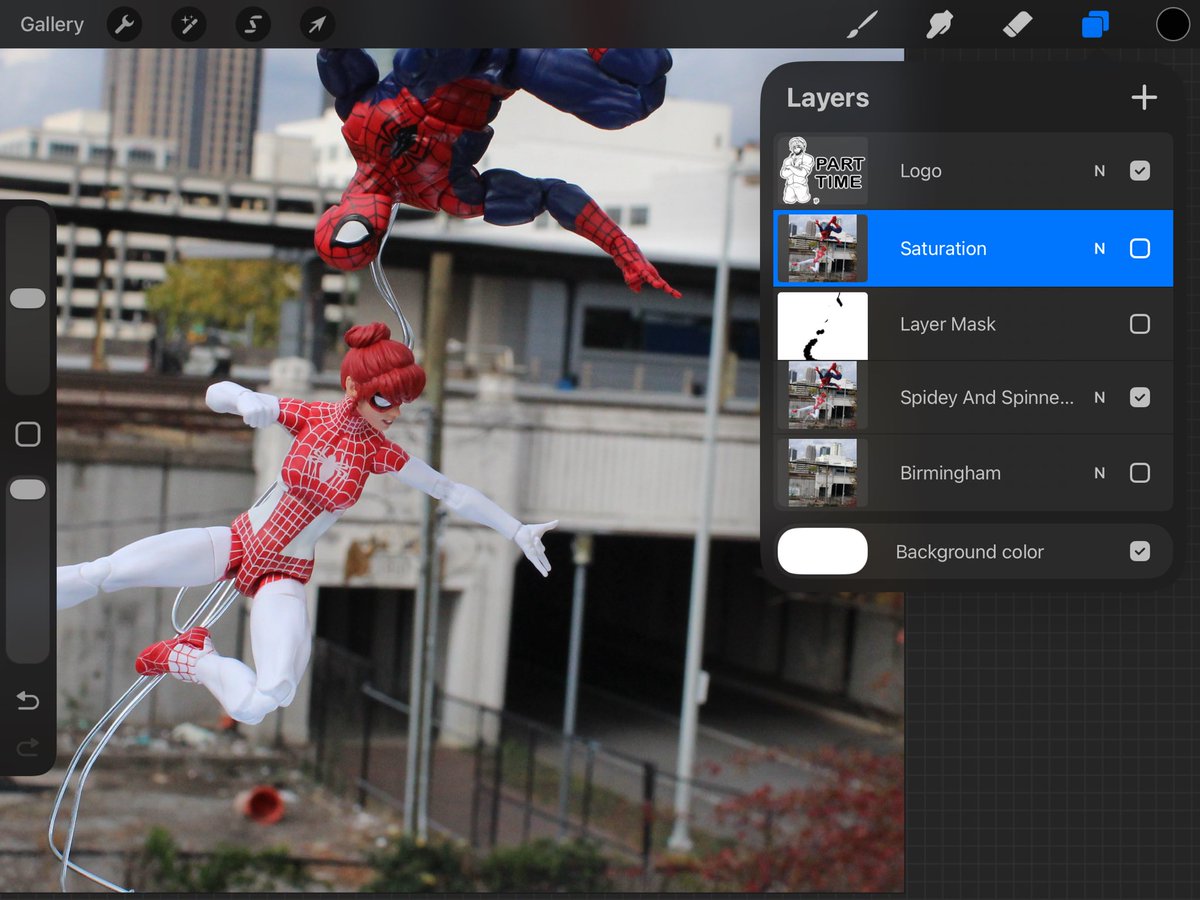The height and width of the screenshot is (900, 1200).
Task: Select the Layer Mask label
Action: [948, 324]
